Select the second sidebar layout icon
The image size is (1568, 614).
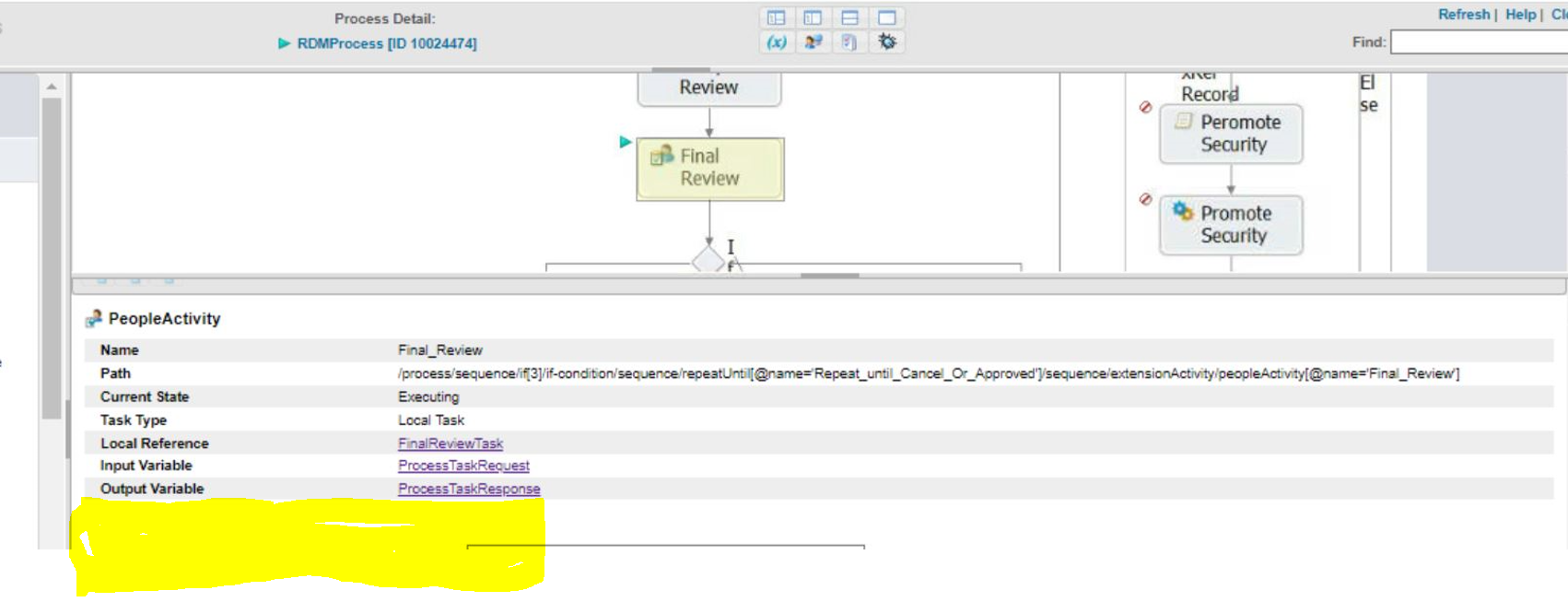813,18
